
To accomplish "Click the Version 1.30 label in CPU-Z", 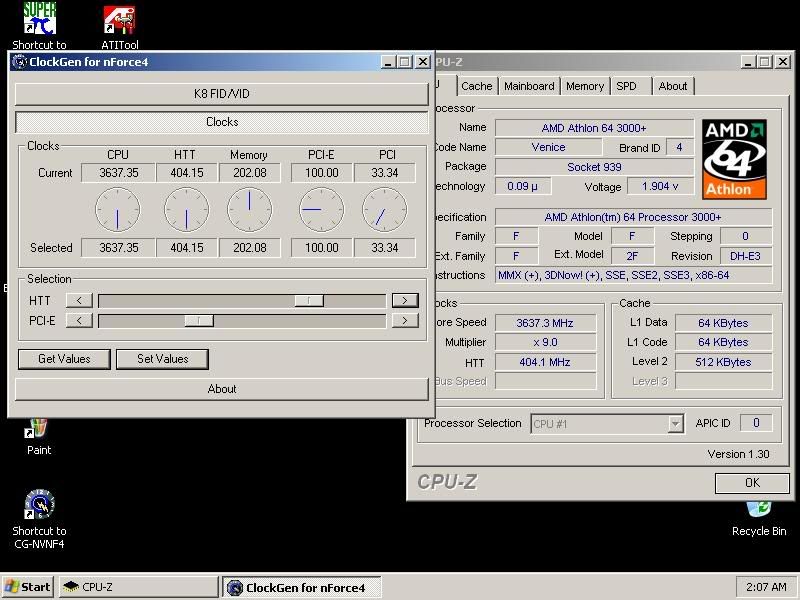I will [x=738, y=454].
